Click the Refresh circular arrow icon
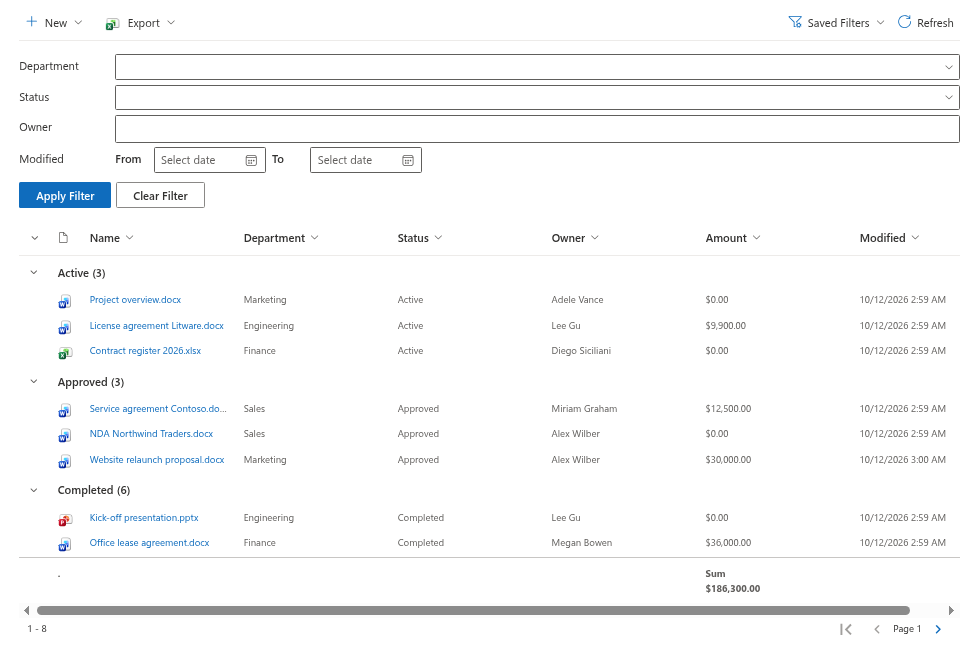Viewport: 980px width, 645px height. (x=904, y=22)
